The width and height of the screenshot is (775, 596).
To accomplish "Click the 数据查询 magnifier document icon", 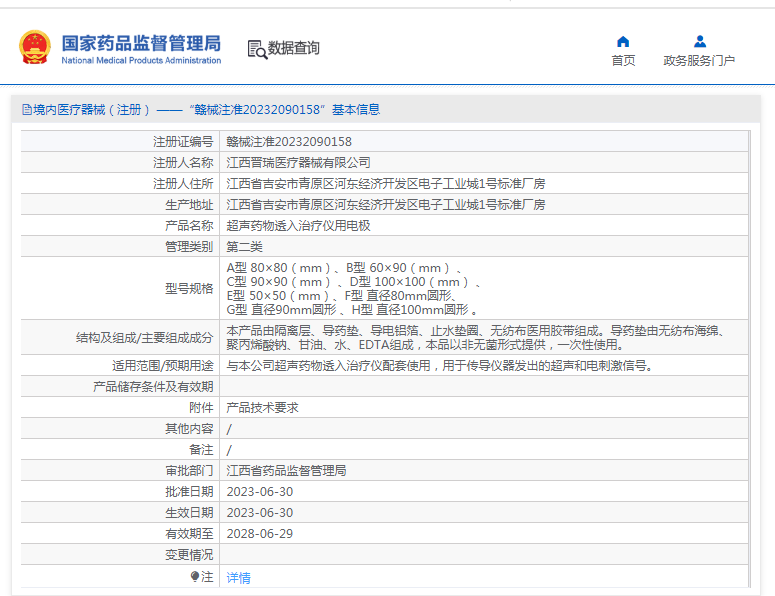I will tap(256, 48).
